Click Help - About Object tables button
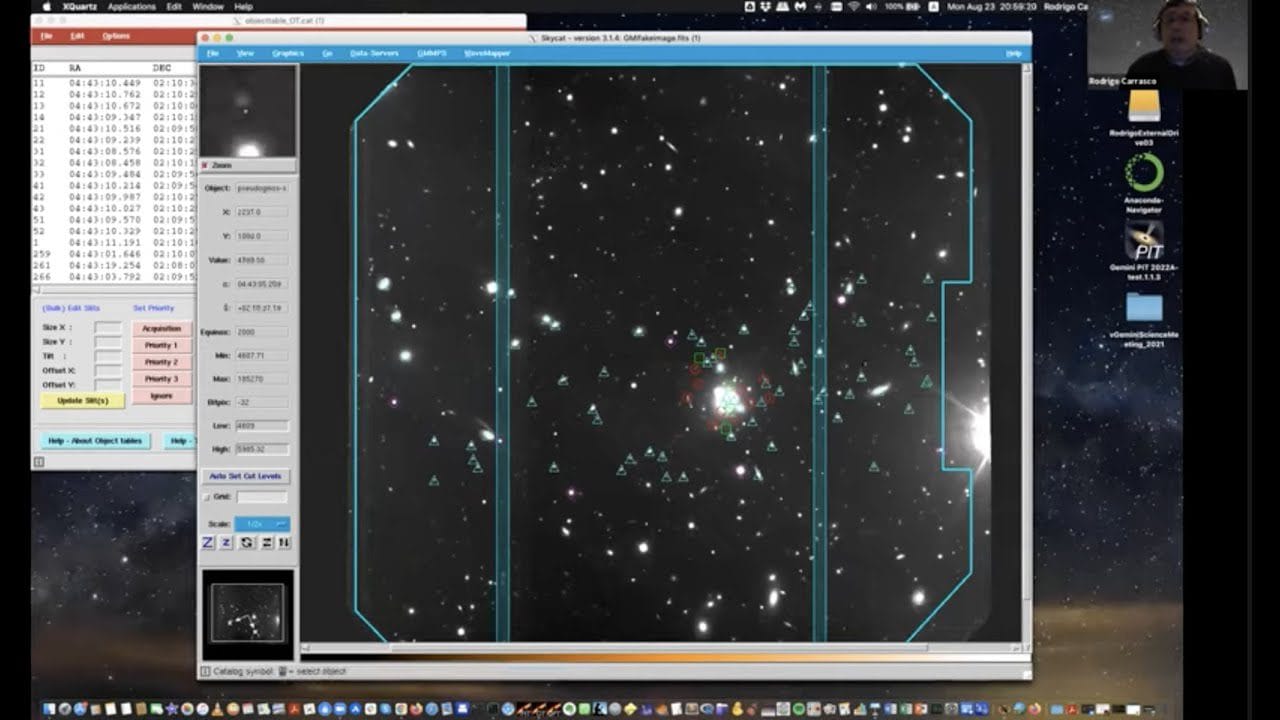Image resolution: width=1280 pixels, height=720 pixels. tap(96, 441)
